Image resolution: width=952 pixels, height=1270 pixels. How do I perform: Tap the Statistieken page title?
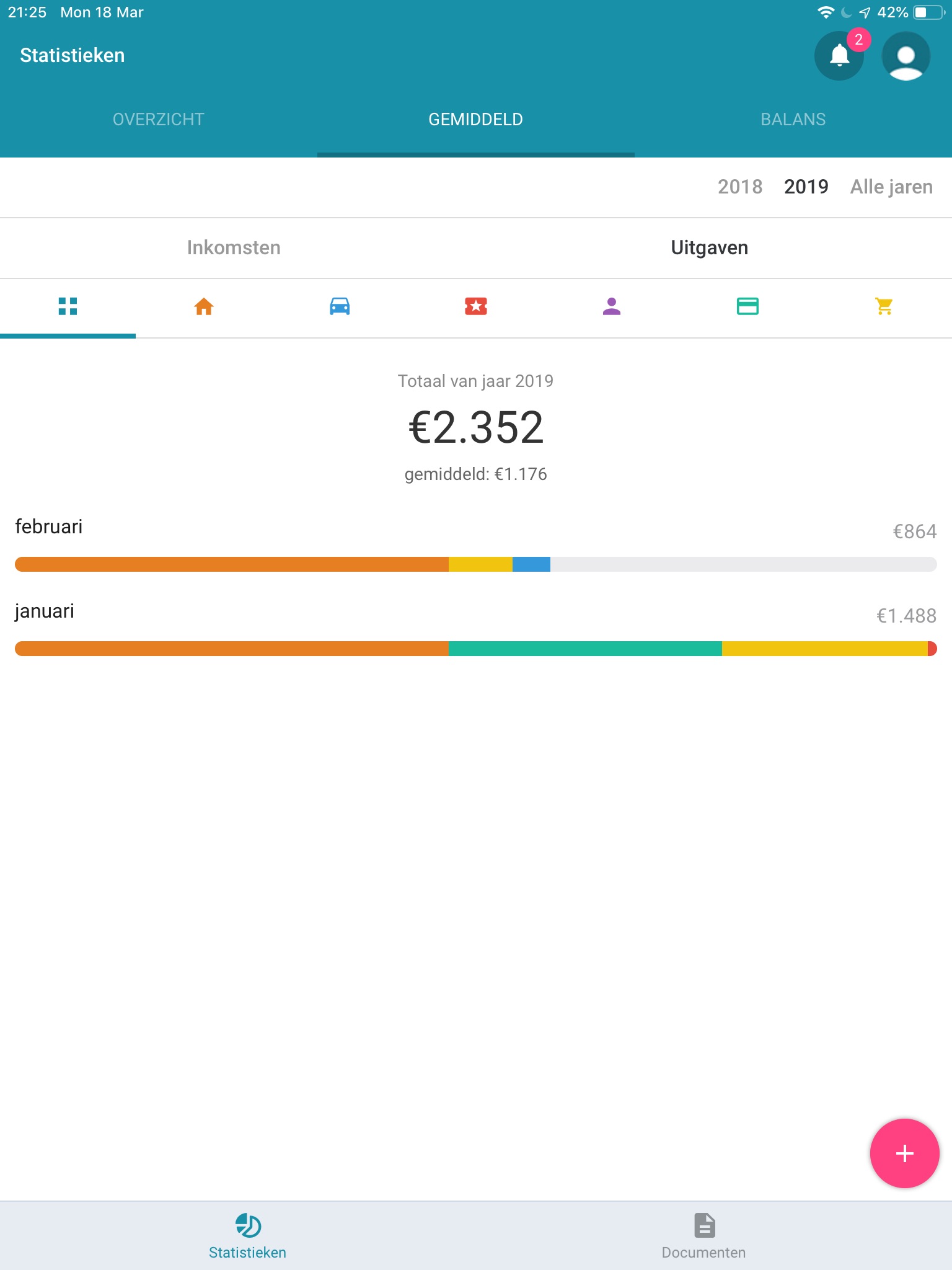pyautogui.click(x=73, y=55)
